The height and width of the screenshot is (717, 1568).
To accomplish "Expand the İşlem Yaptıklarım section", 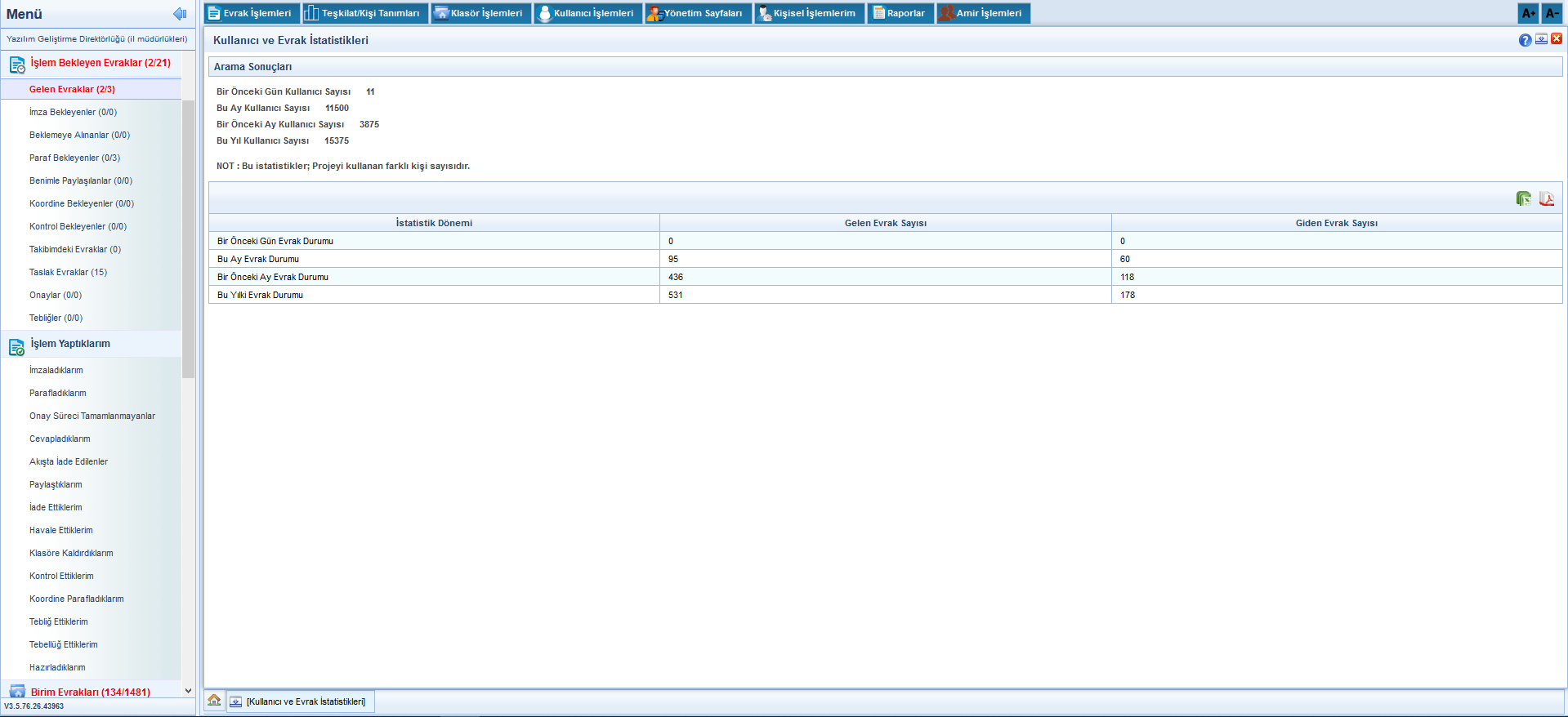I will [x=70, y=344].
